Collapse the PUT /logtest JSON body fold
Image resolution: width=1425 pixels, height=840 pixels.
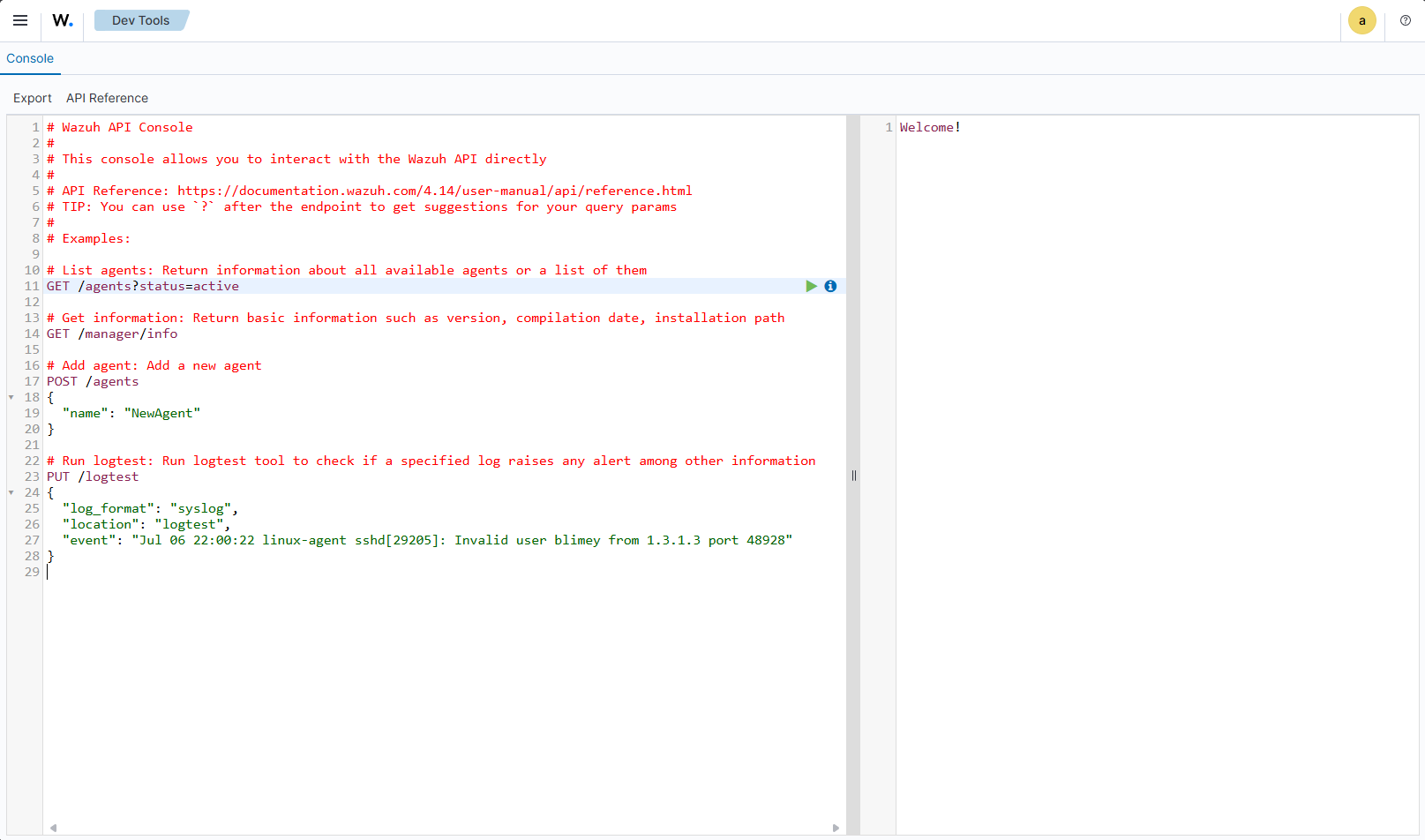11,492
